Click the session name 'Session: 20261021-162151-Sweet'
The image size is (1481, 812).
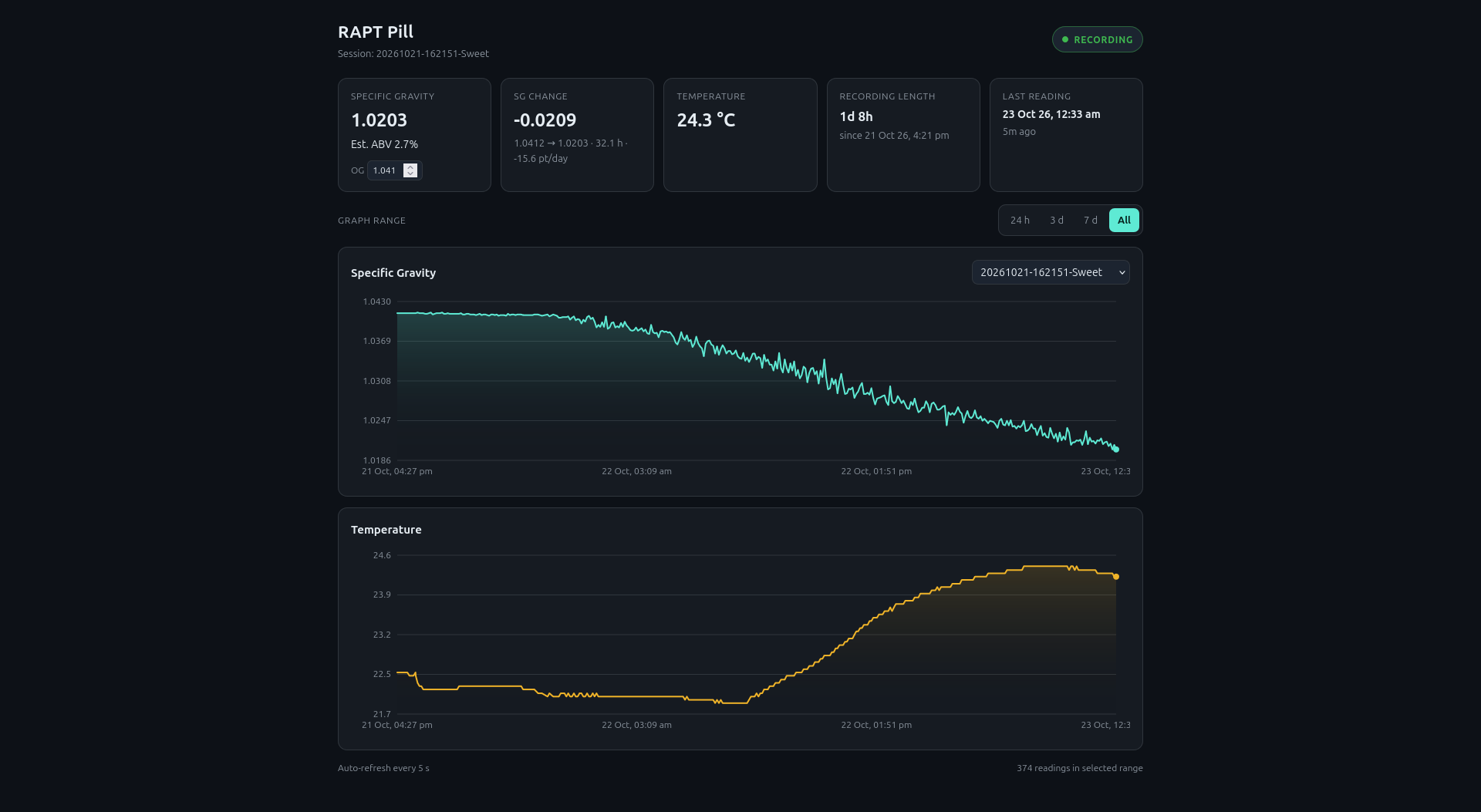coord(413,54)
